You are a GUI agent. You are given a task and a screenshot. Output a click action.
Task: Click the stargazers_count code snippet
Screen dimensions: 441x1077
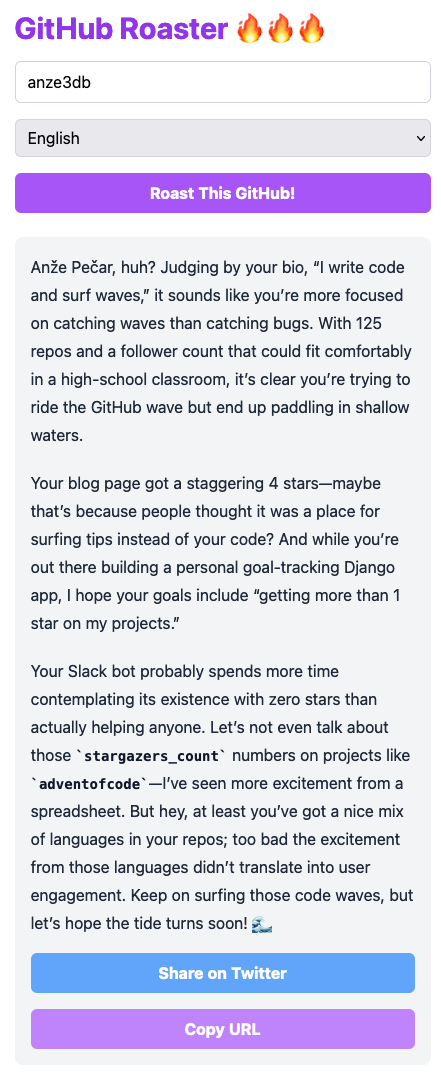click(x=150, y=756)
